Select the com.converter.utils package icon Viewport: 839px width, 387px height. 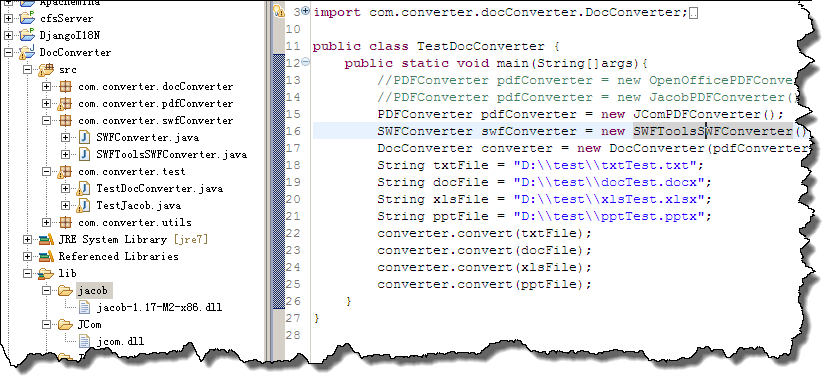click(x=65, y=223)
